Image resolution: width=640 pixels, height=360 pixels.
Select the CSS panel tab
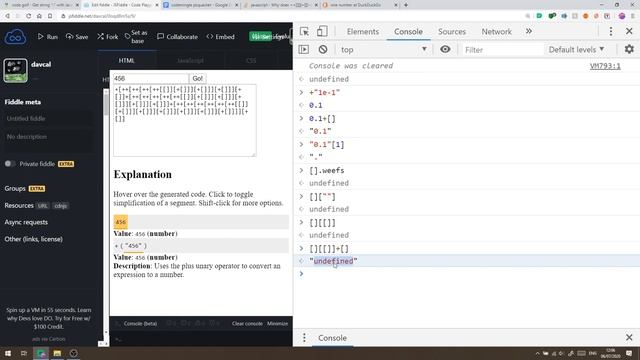point(251,60)
